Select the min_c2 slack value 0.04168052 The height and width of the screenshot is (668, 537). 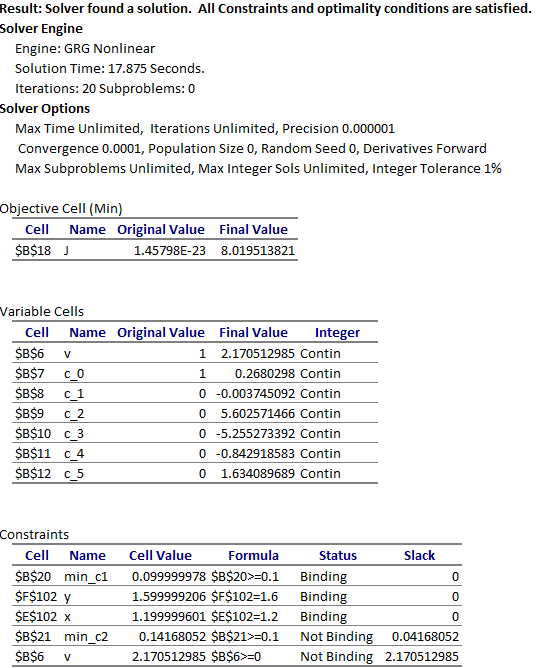(425, 636)
